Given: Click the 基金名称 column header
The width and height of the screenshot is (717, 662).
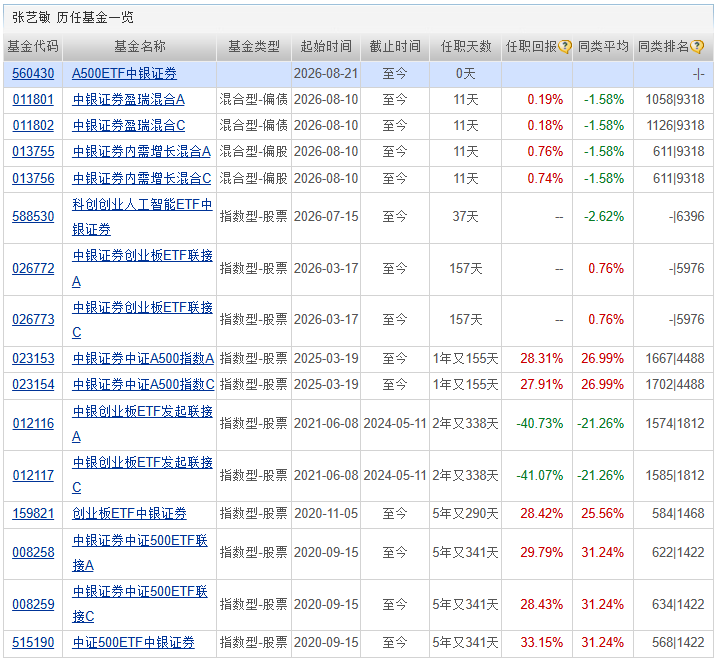Looking at the screenshot, I should (139, 46).
